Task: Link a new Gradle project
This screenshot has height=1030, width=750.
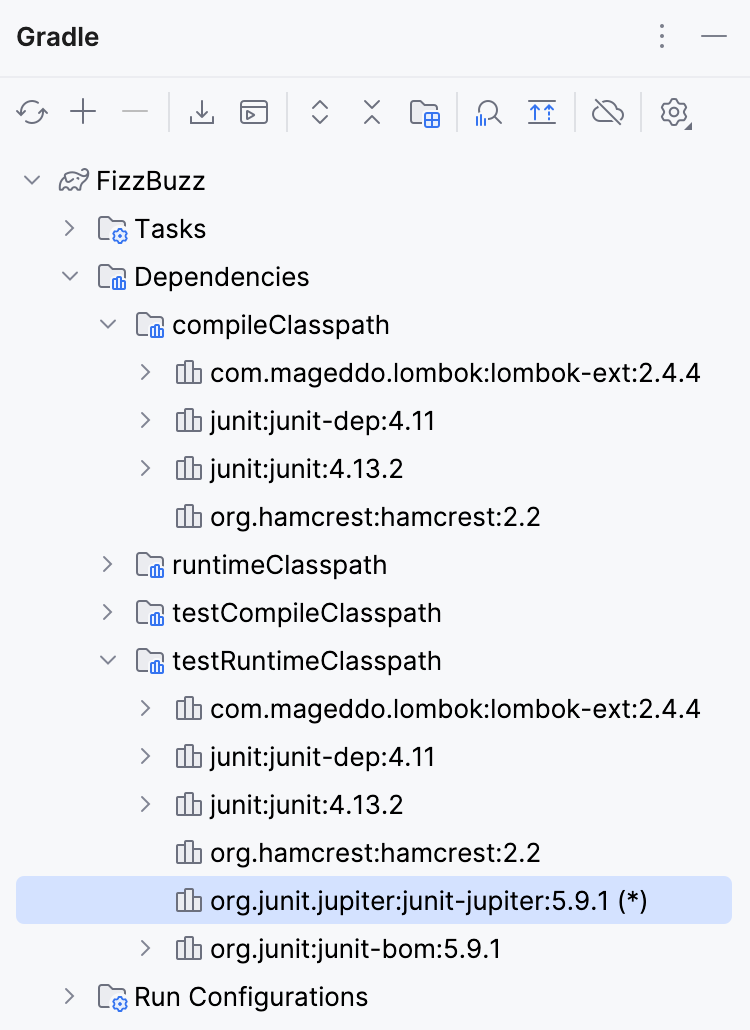Action: [x=82, y=113]
